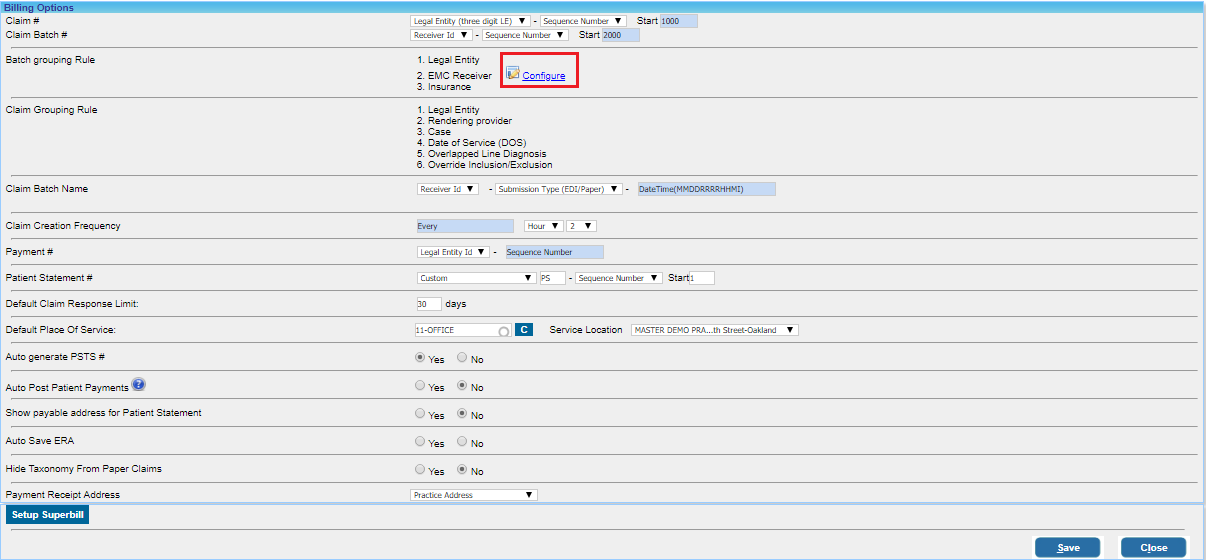Click the Setup Superbill tab
The width and height of the screenshot is (1206, 560).
48,515
